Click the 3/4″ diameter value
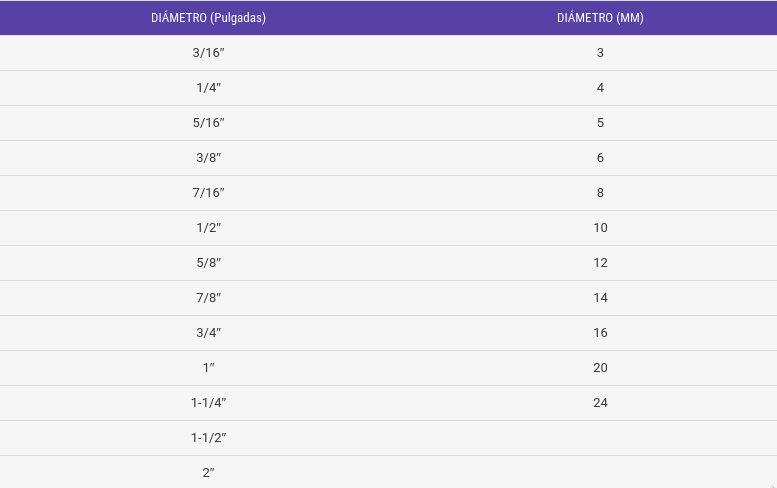777x488 pixels. pyautogui.click(x=208, y=333)
